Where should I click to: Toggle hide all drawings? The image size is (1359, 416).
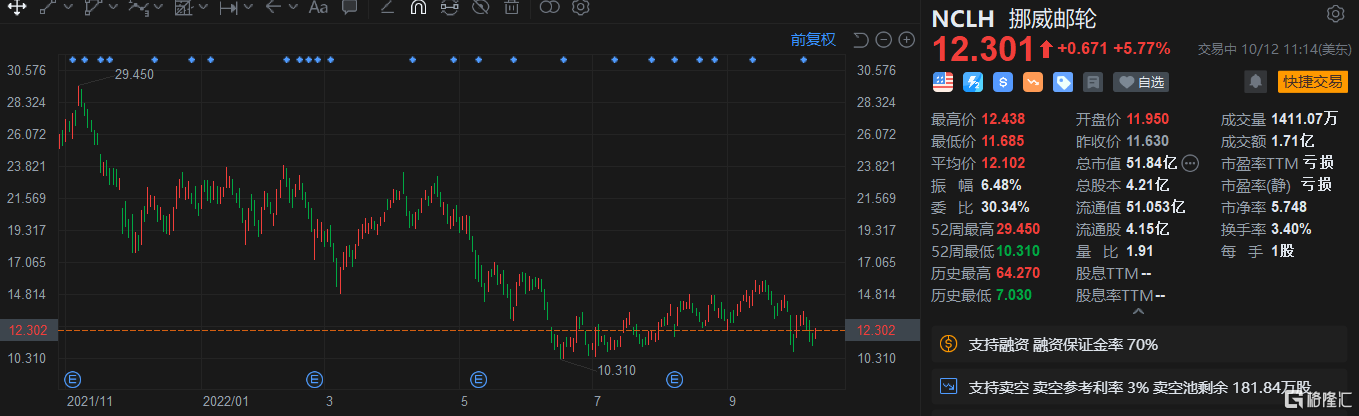pyautogui.click(x=480, y=8)
